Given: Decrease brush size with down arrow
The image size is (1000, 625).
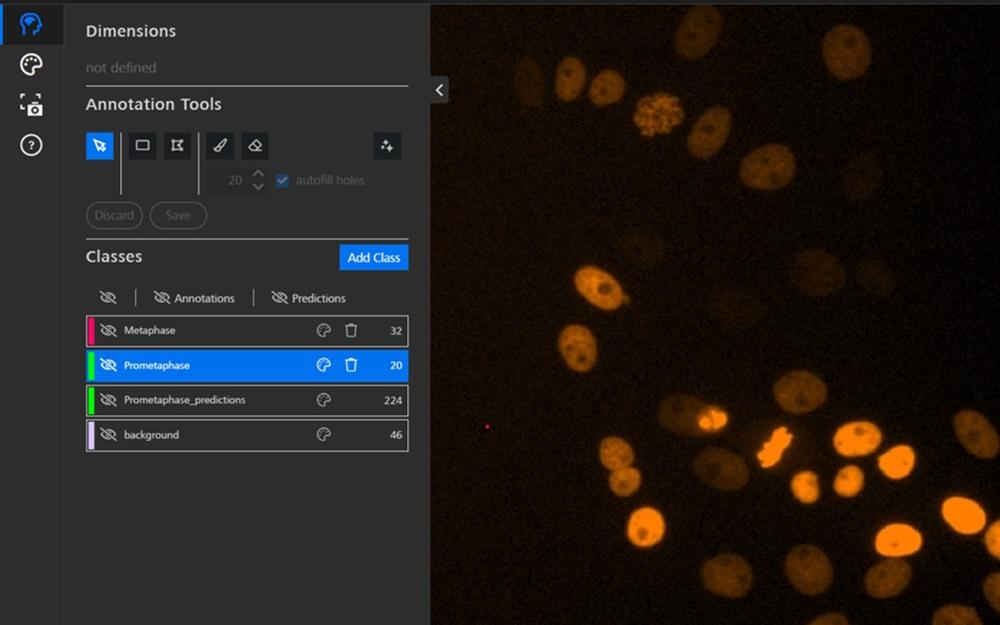Looking at the screenshot, I should point(258,187).
